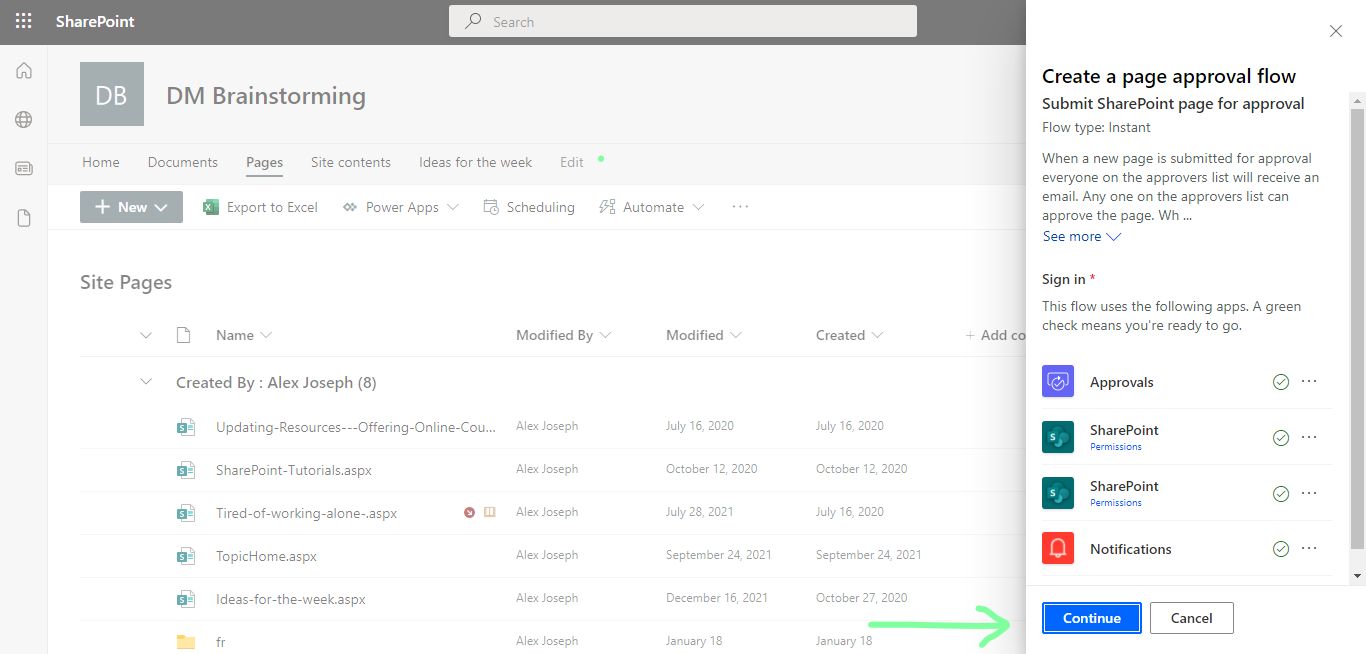Image resolution: width=1366 pixels, height=654 pixels.
Task: Click the check beside the first SharePoint connection
Action: pos(1281,437)
